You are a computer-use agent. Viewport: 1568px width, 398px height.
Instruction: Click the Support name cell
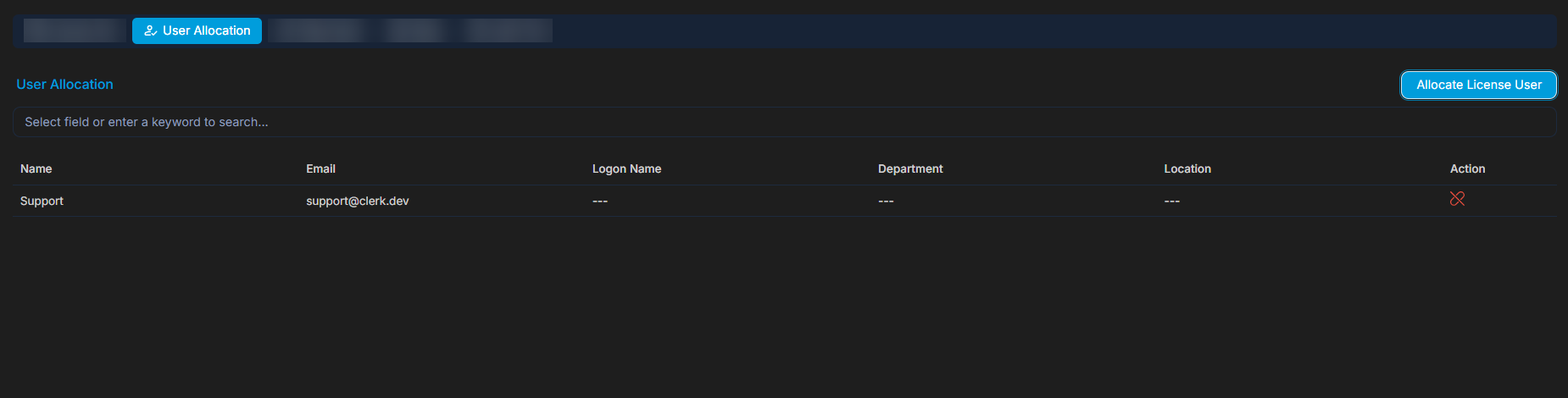point(42,202)
